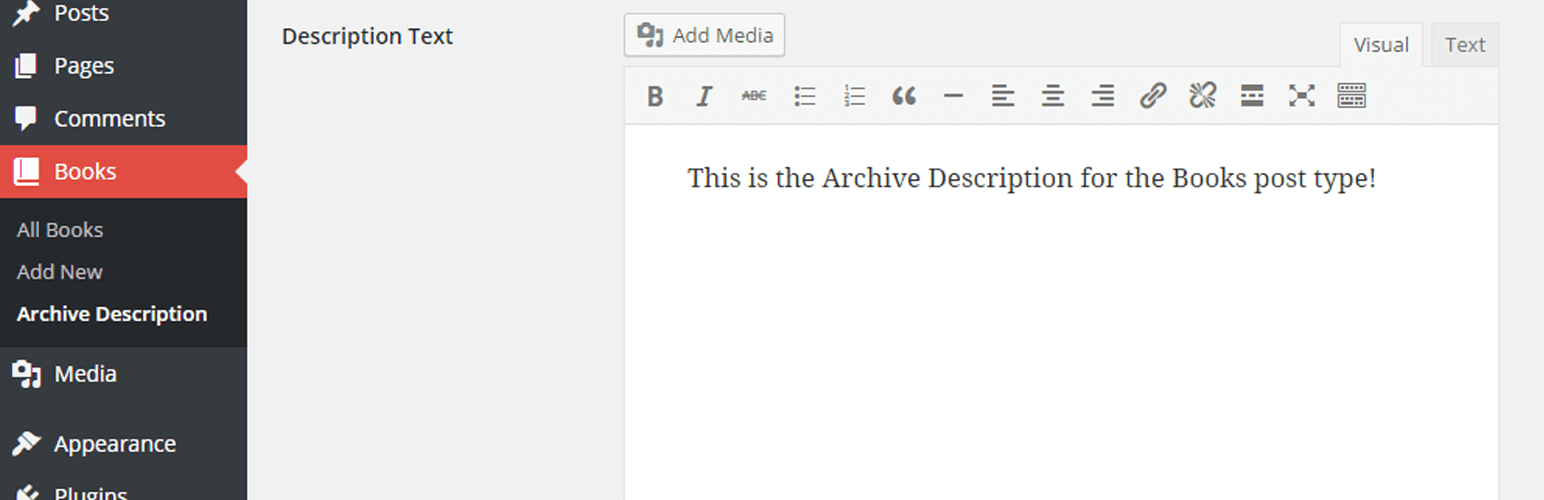Switch to the Visual editor tab

tap(1381, 45)
